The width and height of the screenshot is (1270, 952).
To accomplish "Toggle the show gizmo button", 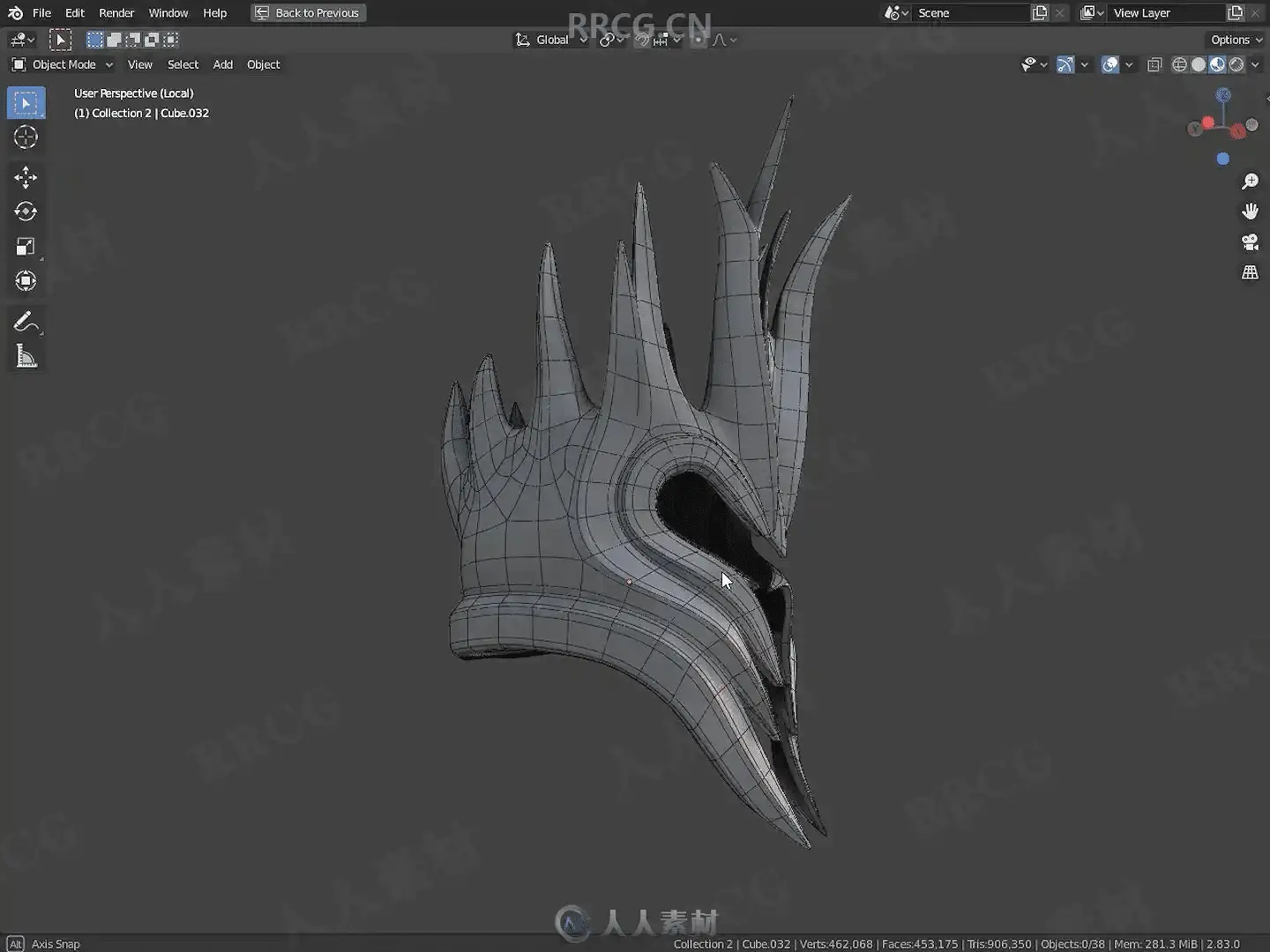I will point(1065,64).
